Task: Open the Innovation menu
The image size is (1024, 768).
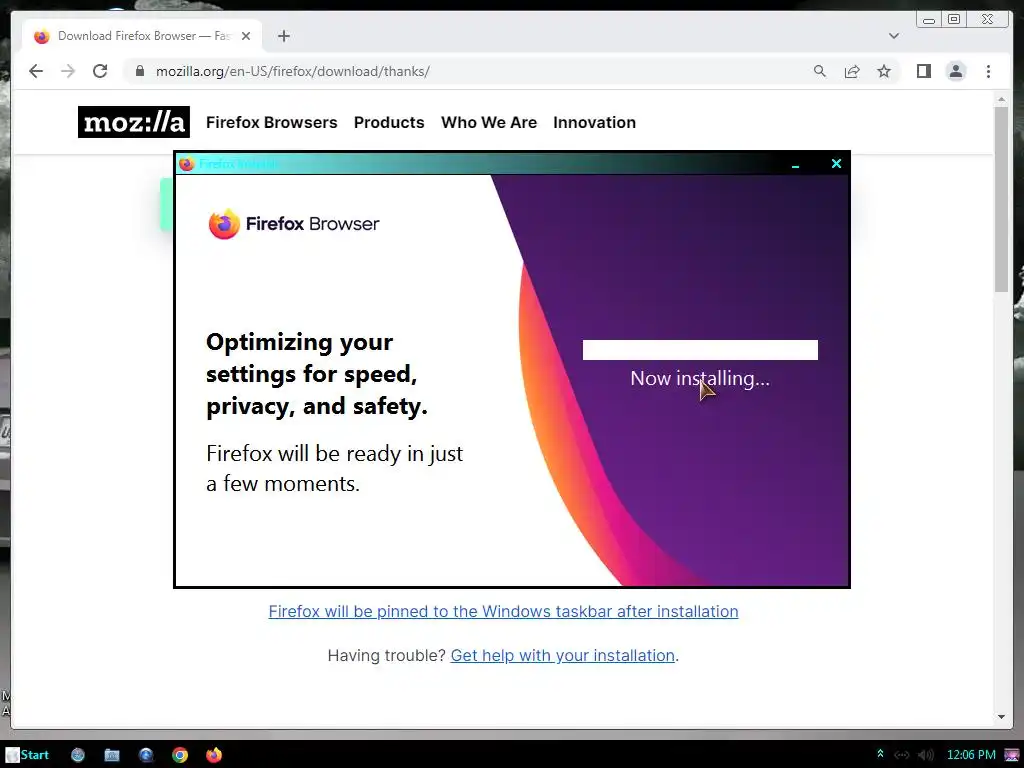Action: pyautogui.click(x=594, y=122)
